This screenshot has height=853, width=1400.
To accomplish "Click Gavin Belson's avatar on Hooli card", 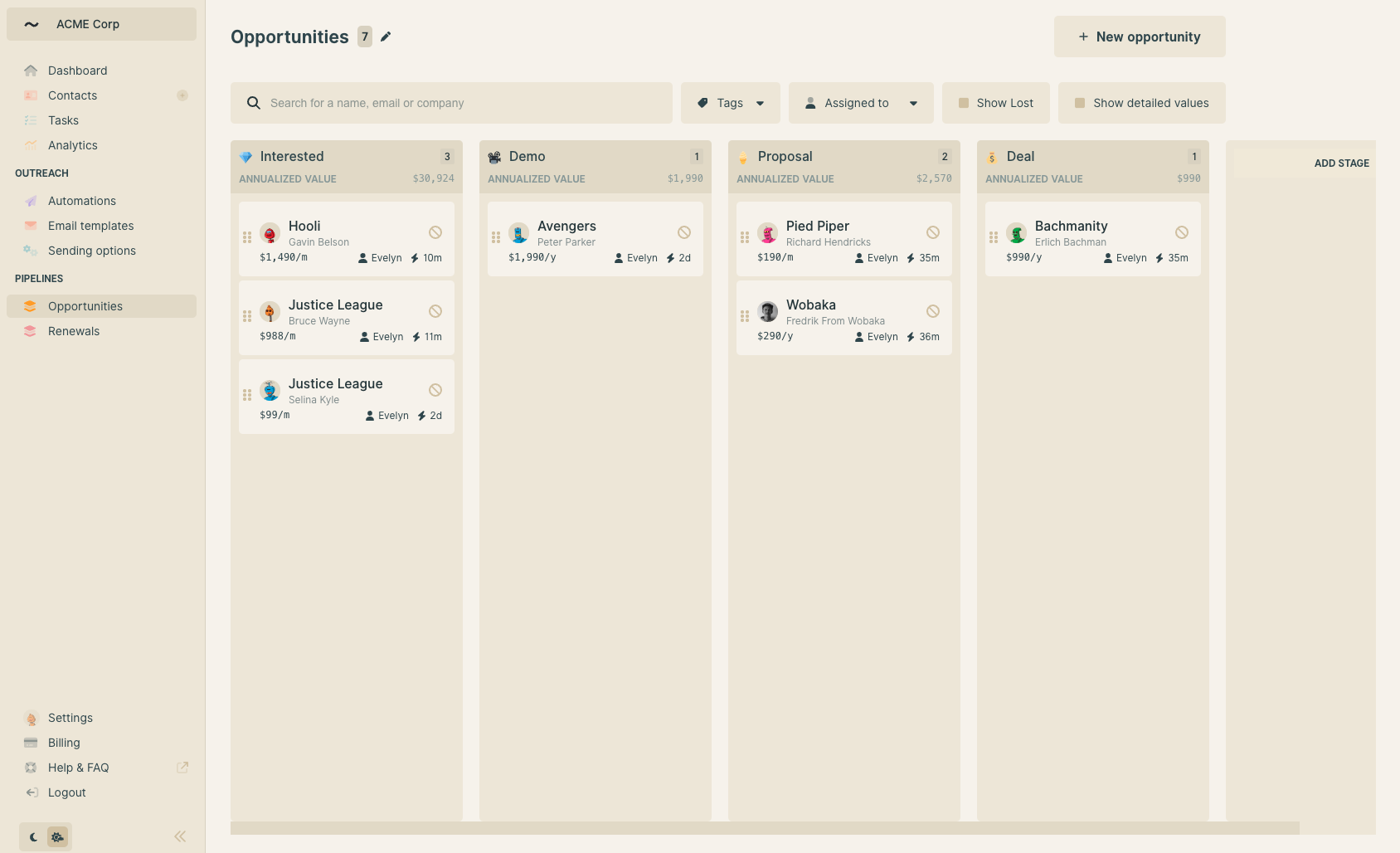I will coord(270,233).
